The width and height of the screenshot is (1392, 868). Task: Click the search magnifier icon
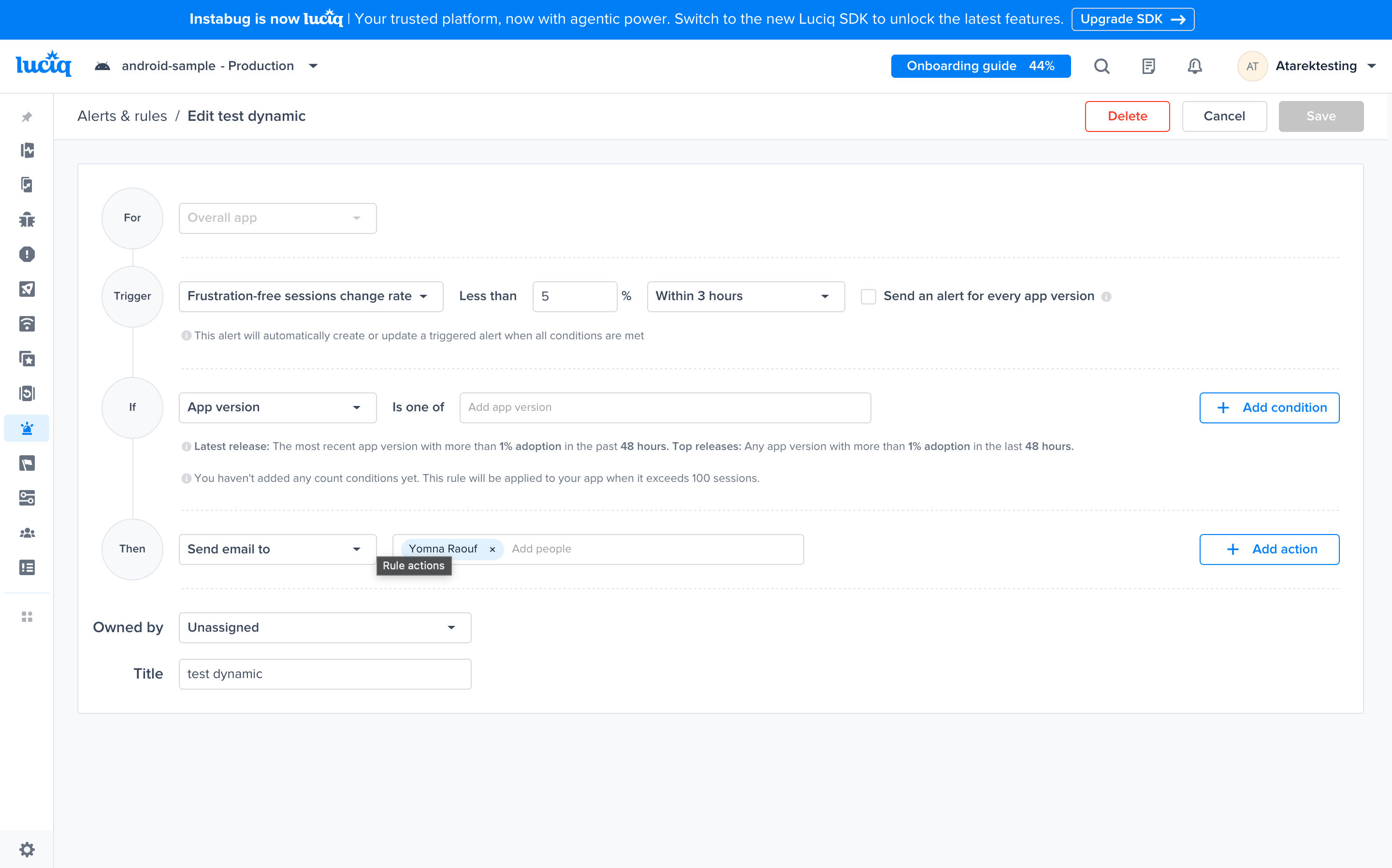click(x=1102, y=66)
